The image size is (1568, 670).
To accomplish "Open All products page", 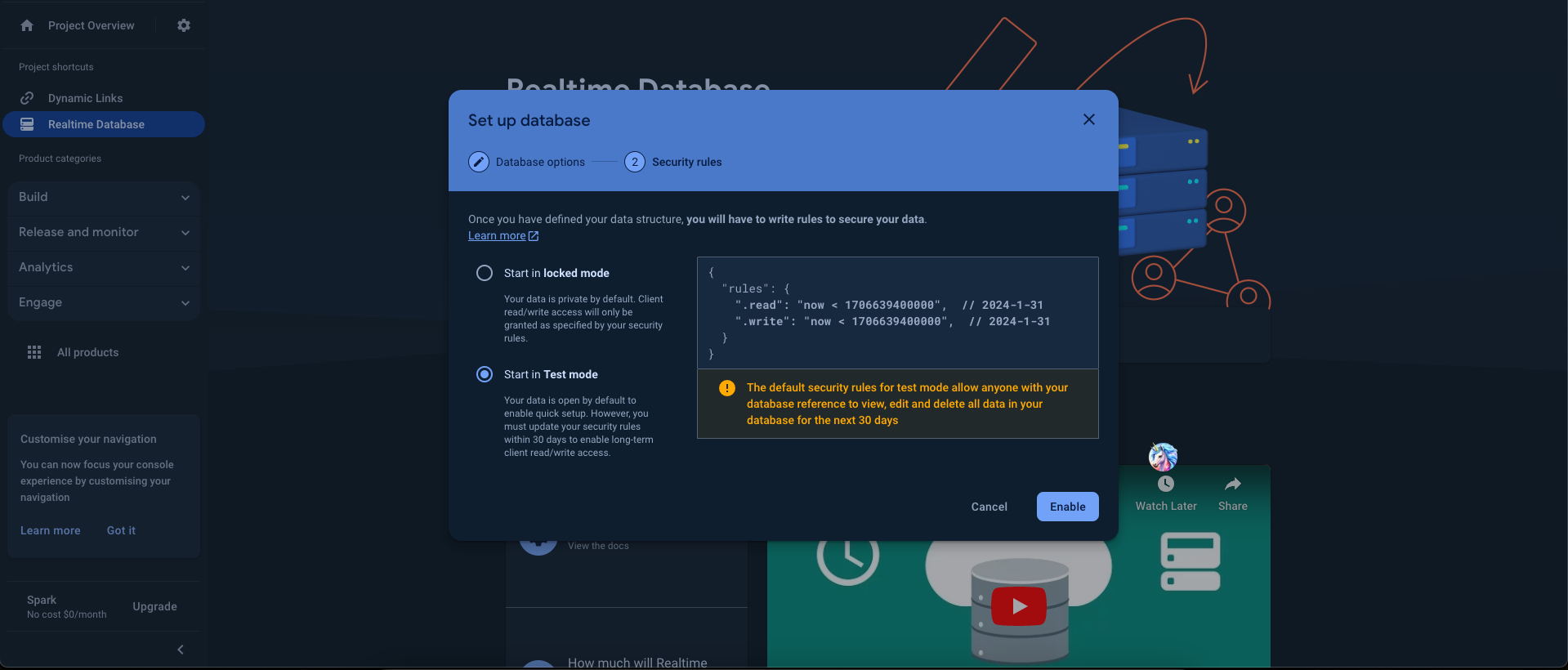I will click(87, 352).
